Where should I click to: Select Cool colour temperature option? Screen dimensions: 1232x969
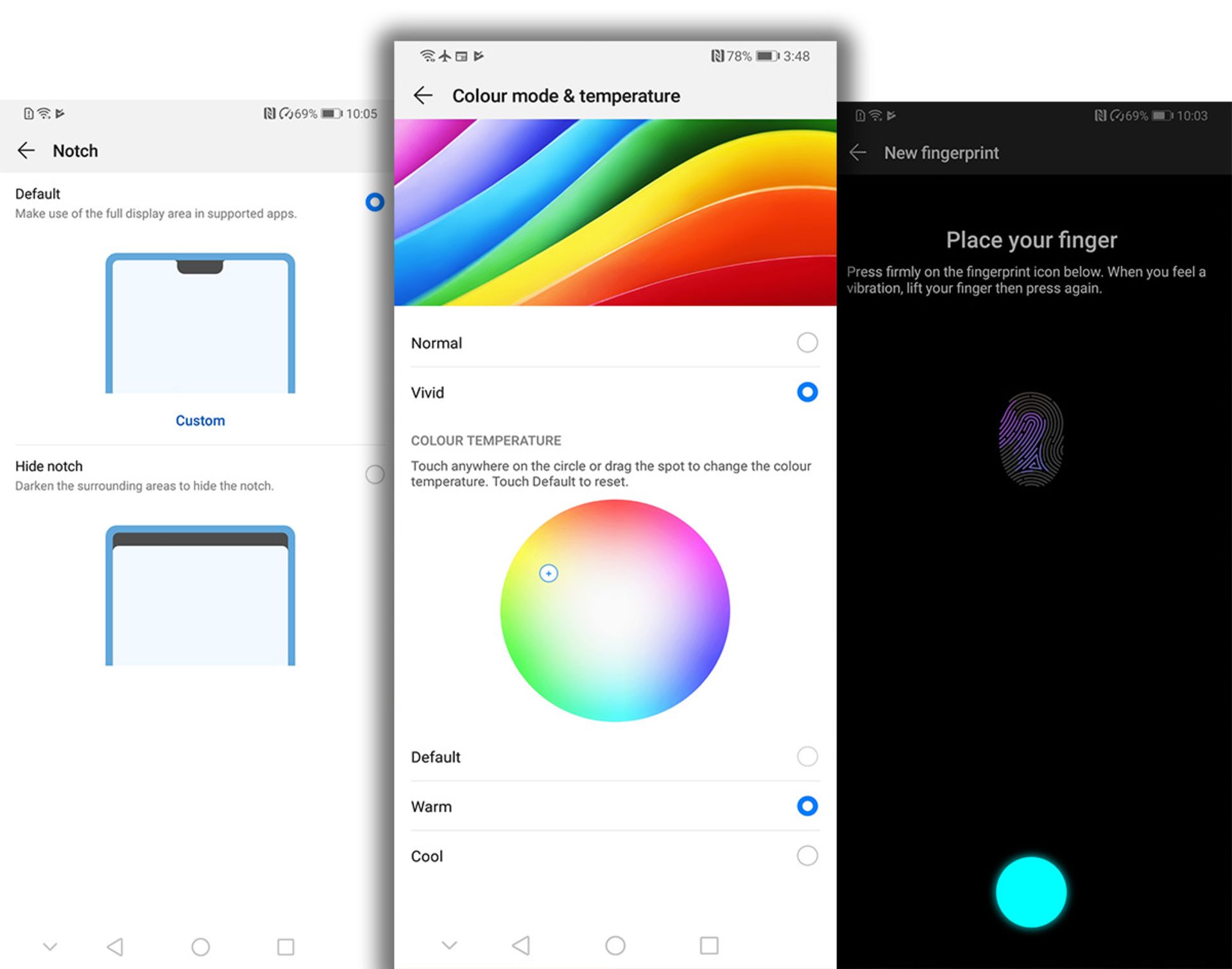807,855
